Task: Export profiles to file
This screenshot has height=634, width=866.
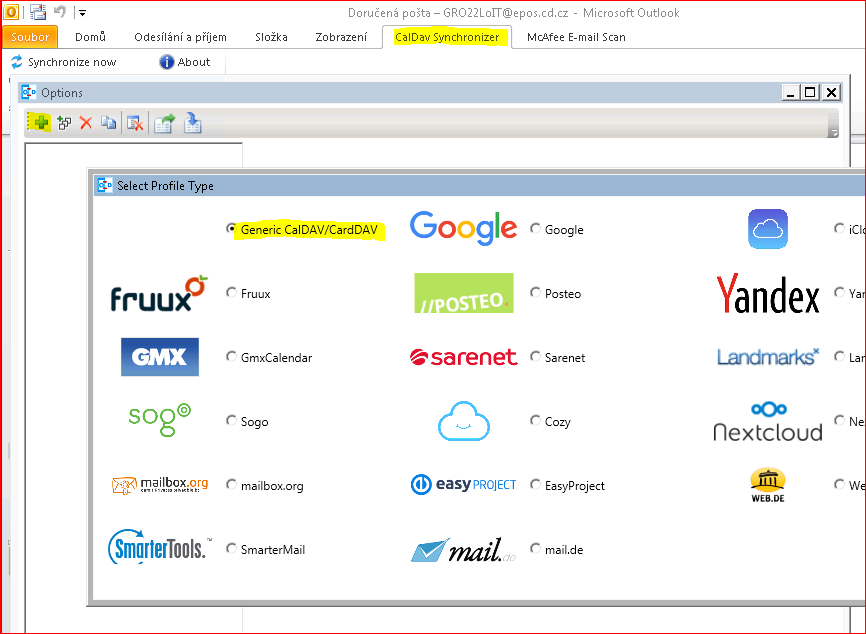Action: [164, 123]
